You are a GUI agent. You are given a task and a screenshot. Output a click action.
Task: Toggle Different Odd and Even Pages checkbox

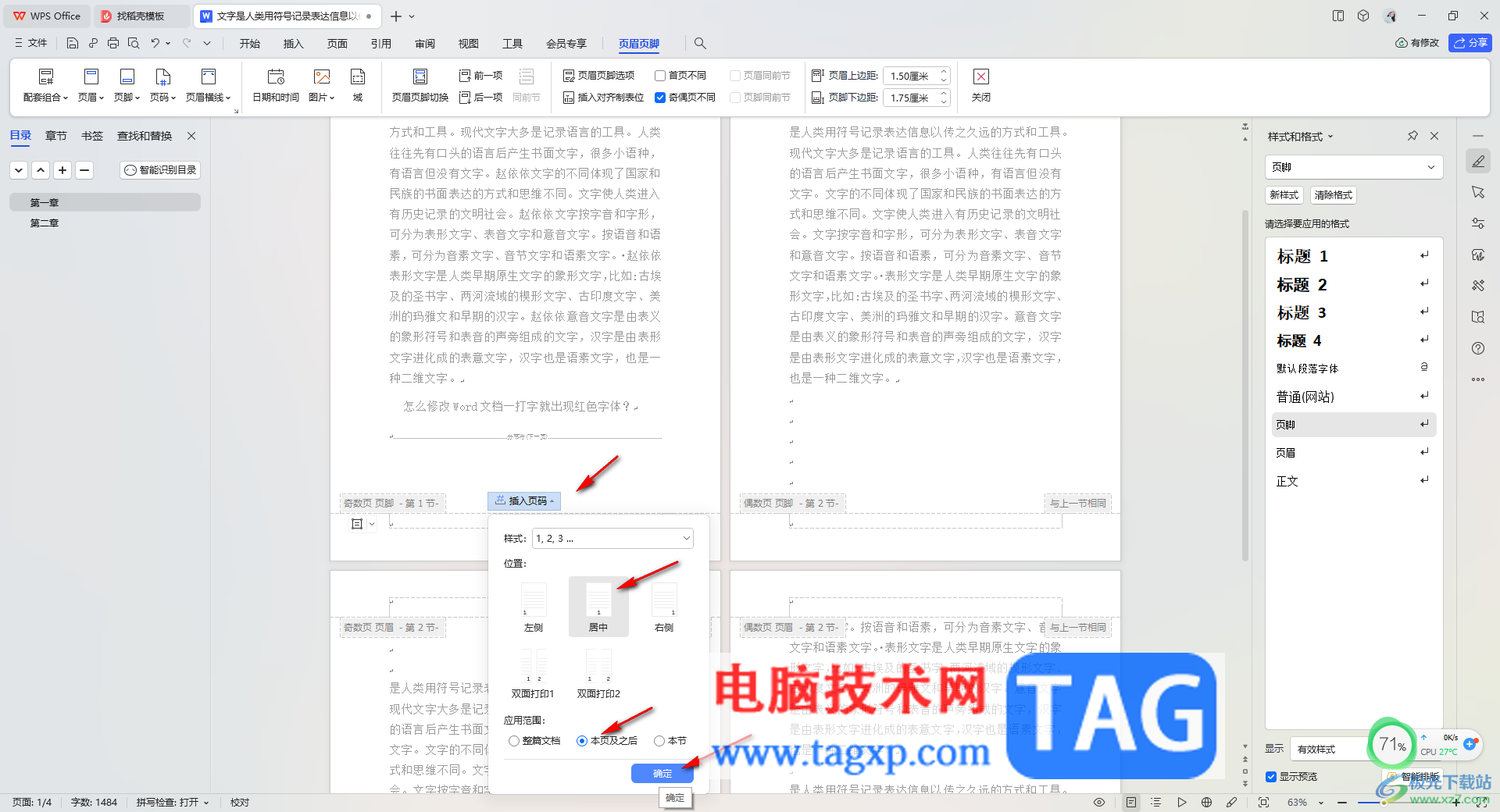pos(660,98)
